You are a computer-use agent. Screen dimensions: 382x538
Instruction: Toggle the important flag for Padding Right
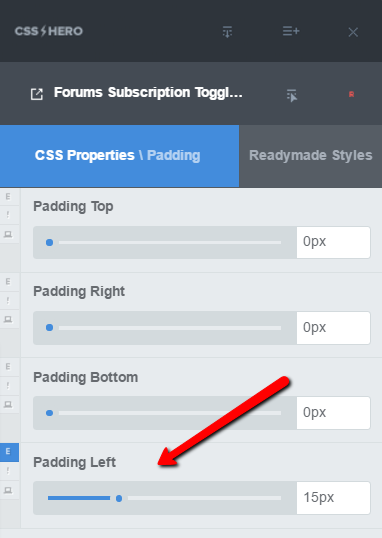click(x=8, y=301)
